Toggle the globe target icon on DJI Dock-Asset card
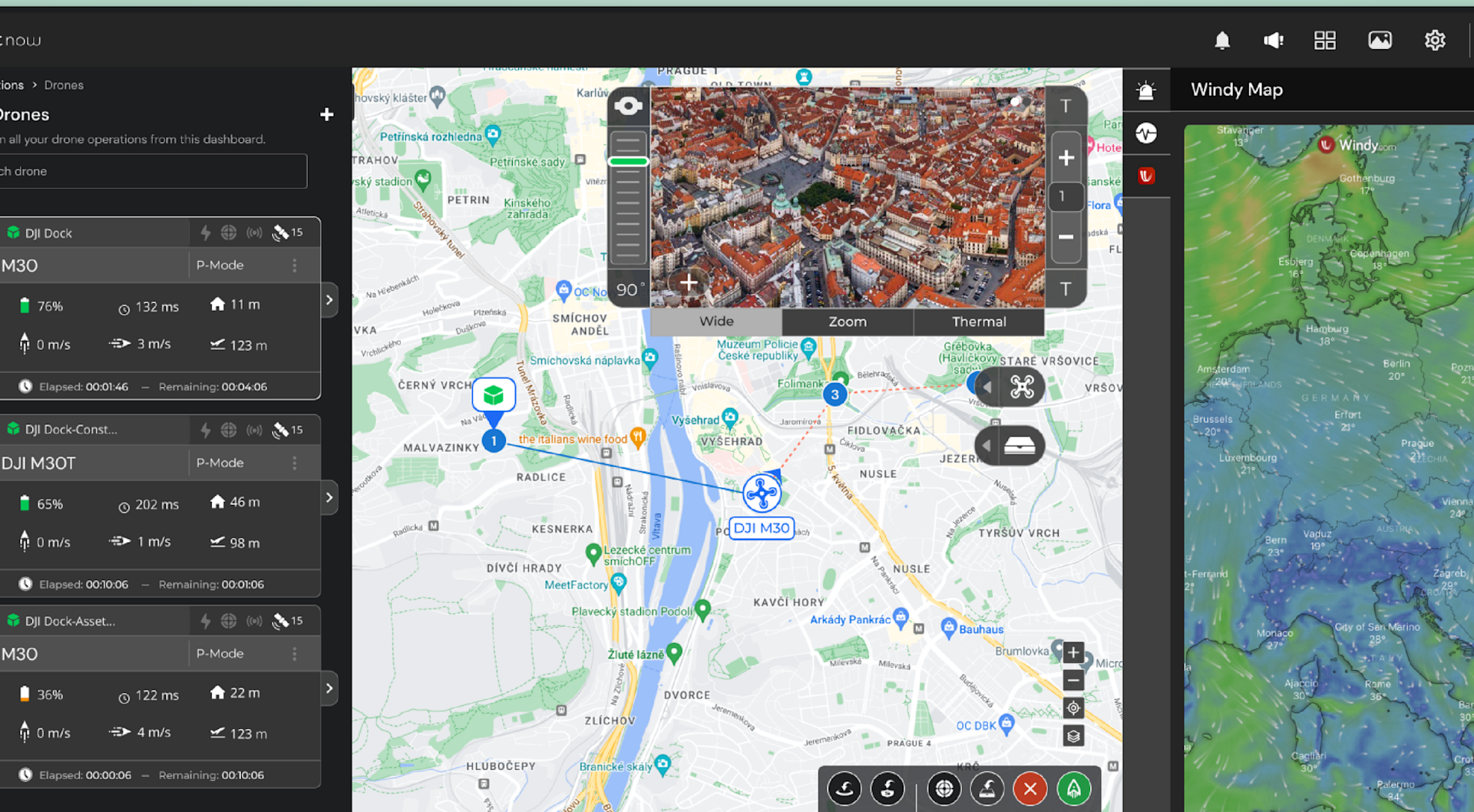1474x812 pixels. pos(229,621)
